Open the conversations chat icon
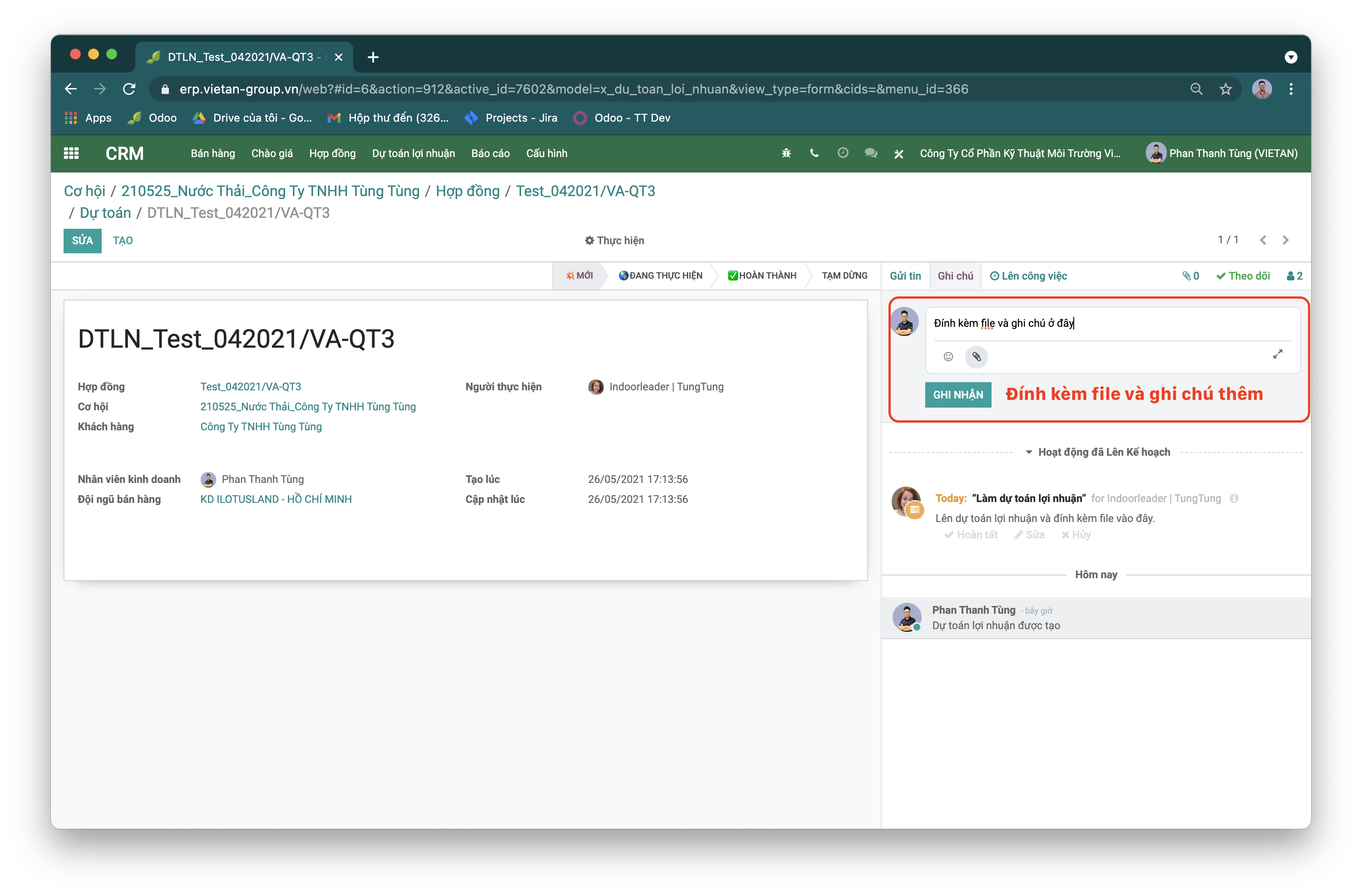Screen dimensions: 1362x896 click(871, 153)
